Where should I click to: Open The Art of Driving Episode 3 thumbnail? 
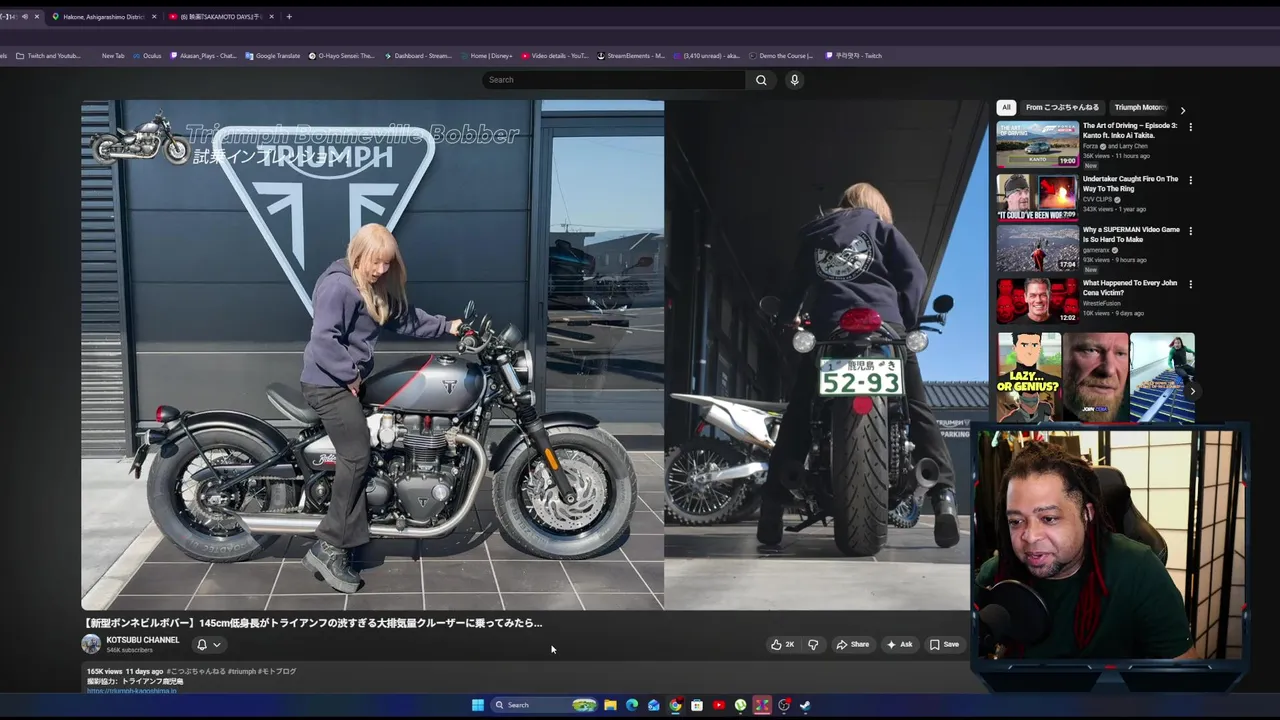pos(1037,144)
